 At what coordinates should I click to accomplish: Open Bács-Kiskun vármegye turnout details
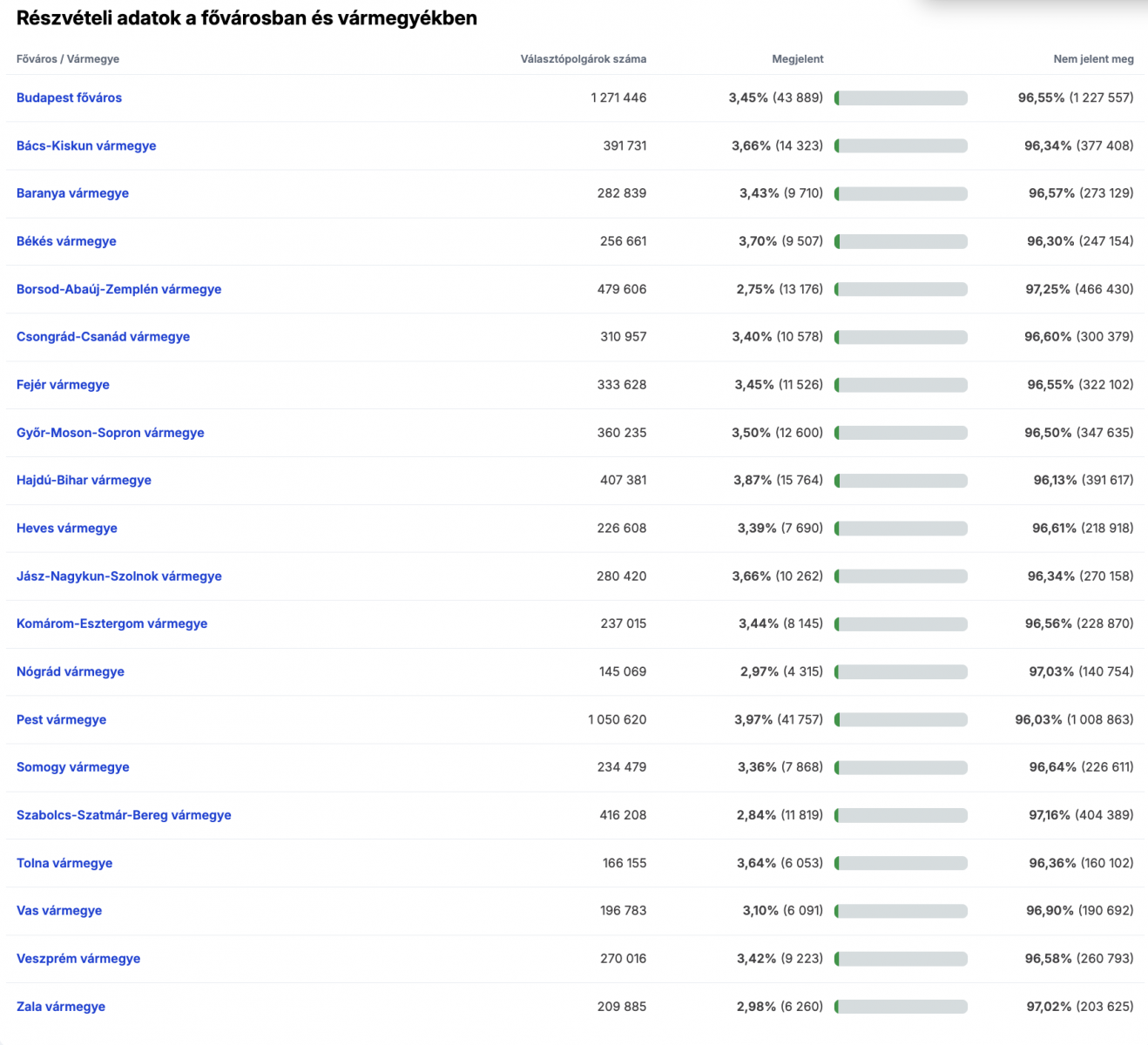pyautogui.click(x=86, y=145)
